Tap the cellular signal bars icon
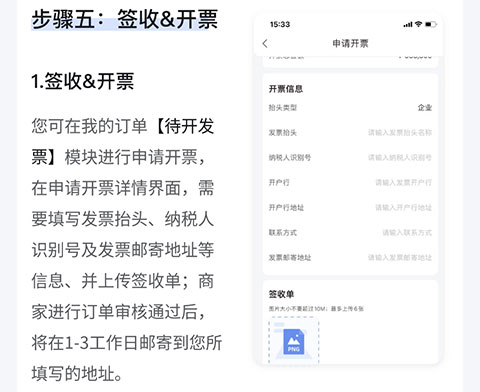Image resolution: width=480 pixels, height=392 pixels. coord(408,24)
